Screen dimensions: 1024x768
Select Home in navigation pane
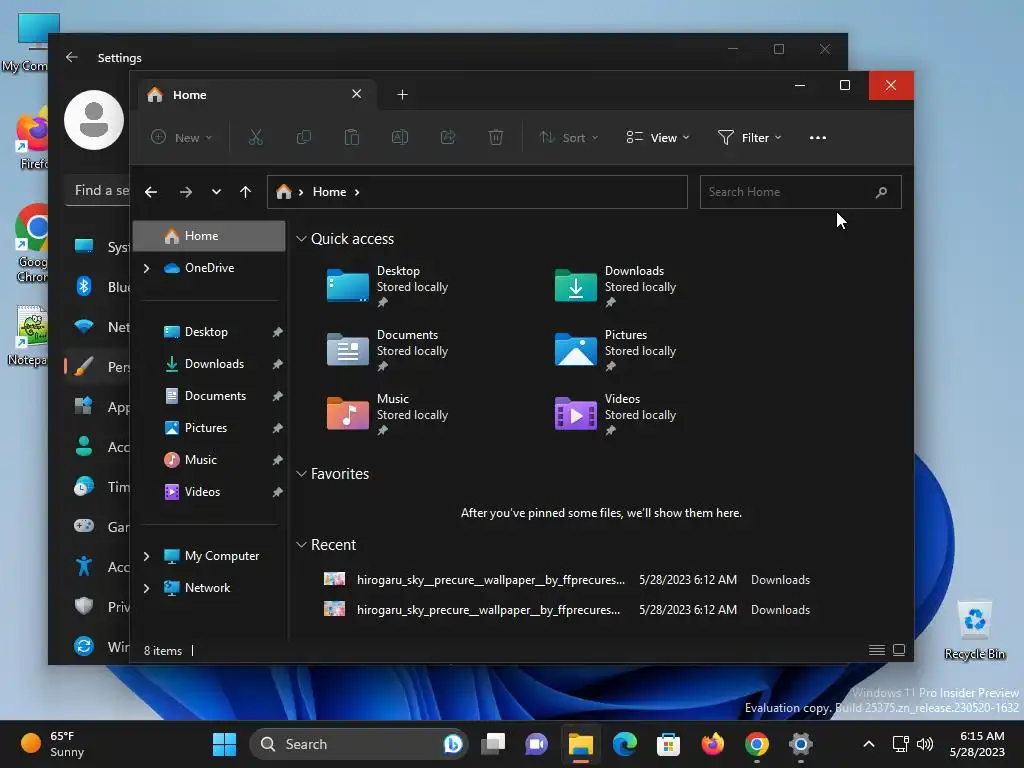[209, 236]
